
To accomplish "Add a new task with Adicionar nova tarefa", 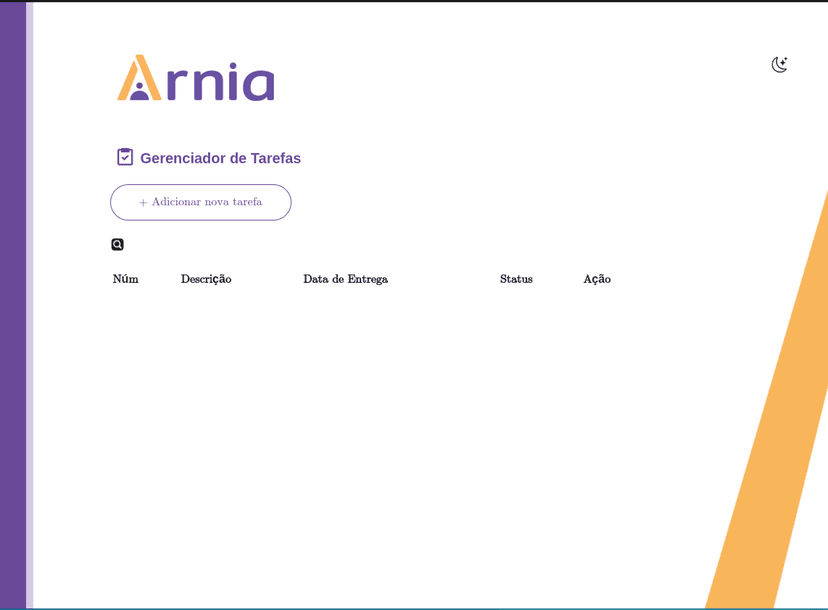I will pyautogui.click(x=201, y=202).
